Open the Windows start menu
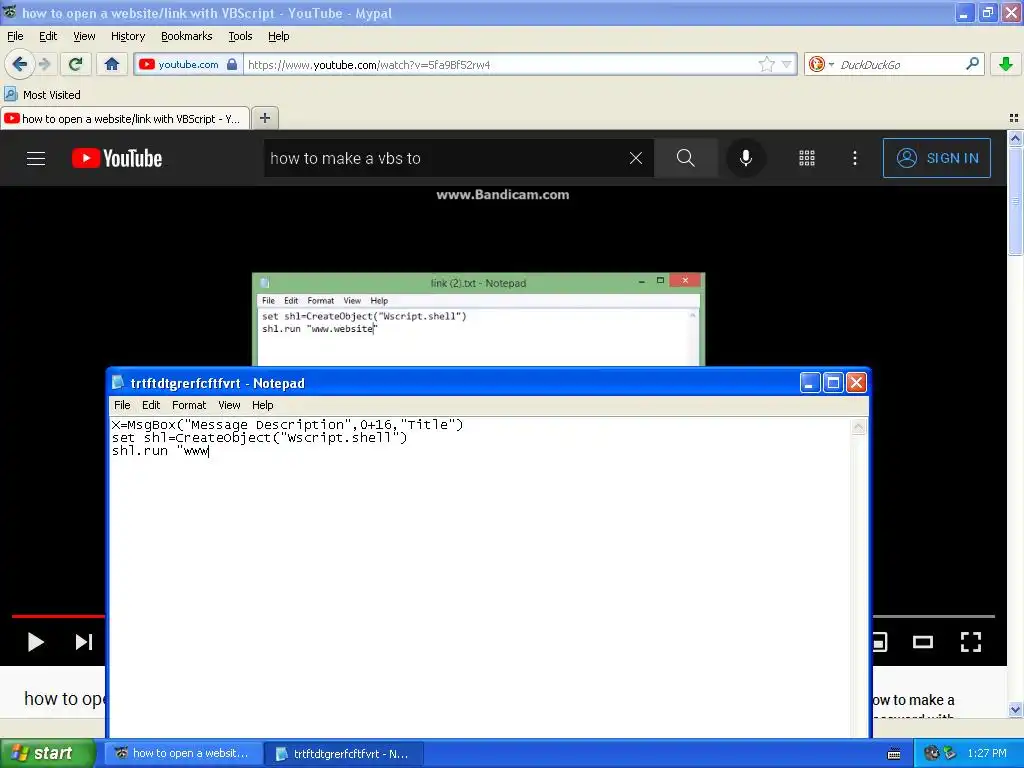The width and height of the screenshot is (1024, 768). (47, 753)
